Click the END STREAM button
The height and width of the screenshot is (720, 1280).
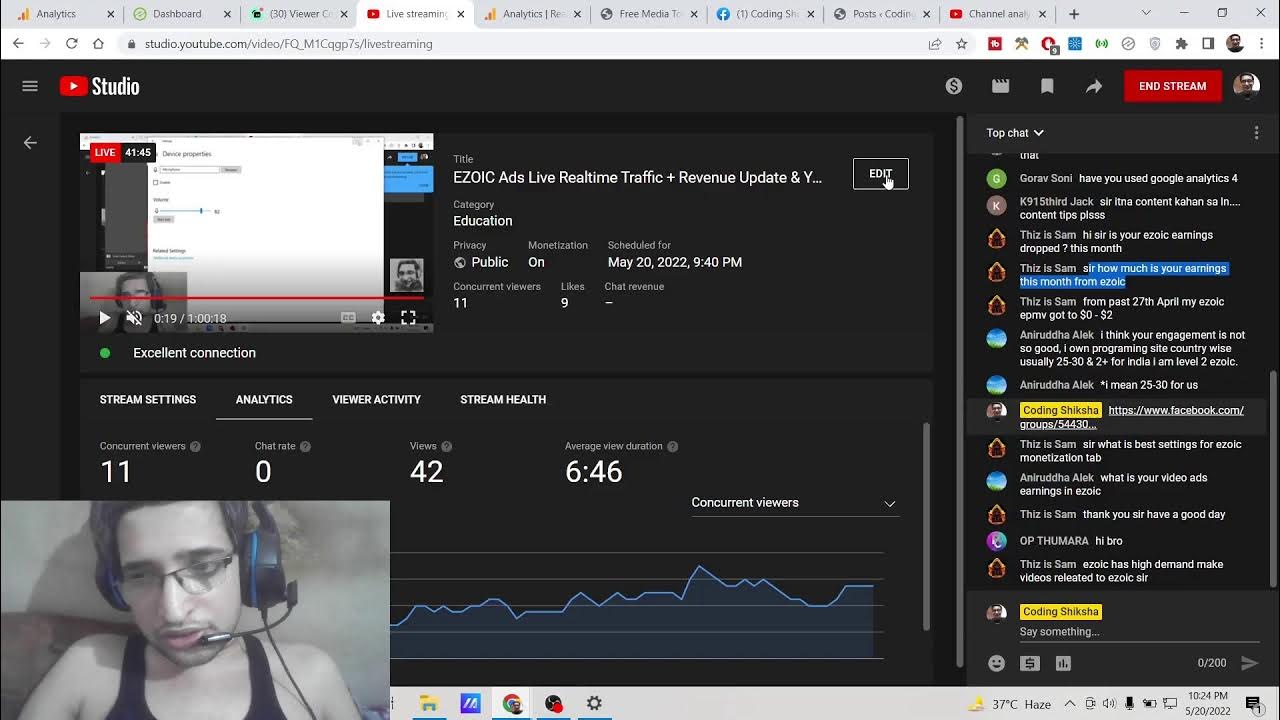coord(1172,86)
